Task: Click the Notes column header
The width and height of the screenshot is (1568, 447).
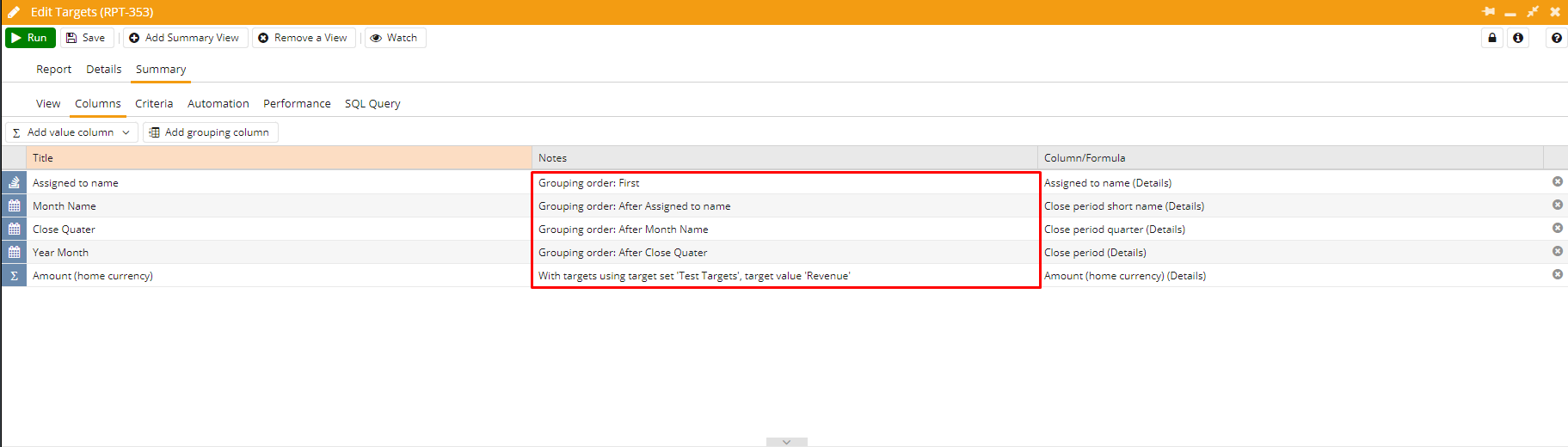Action: (784, 158)
